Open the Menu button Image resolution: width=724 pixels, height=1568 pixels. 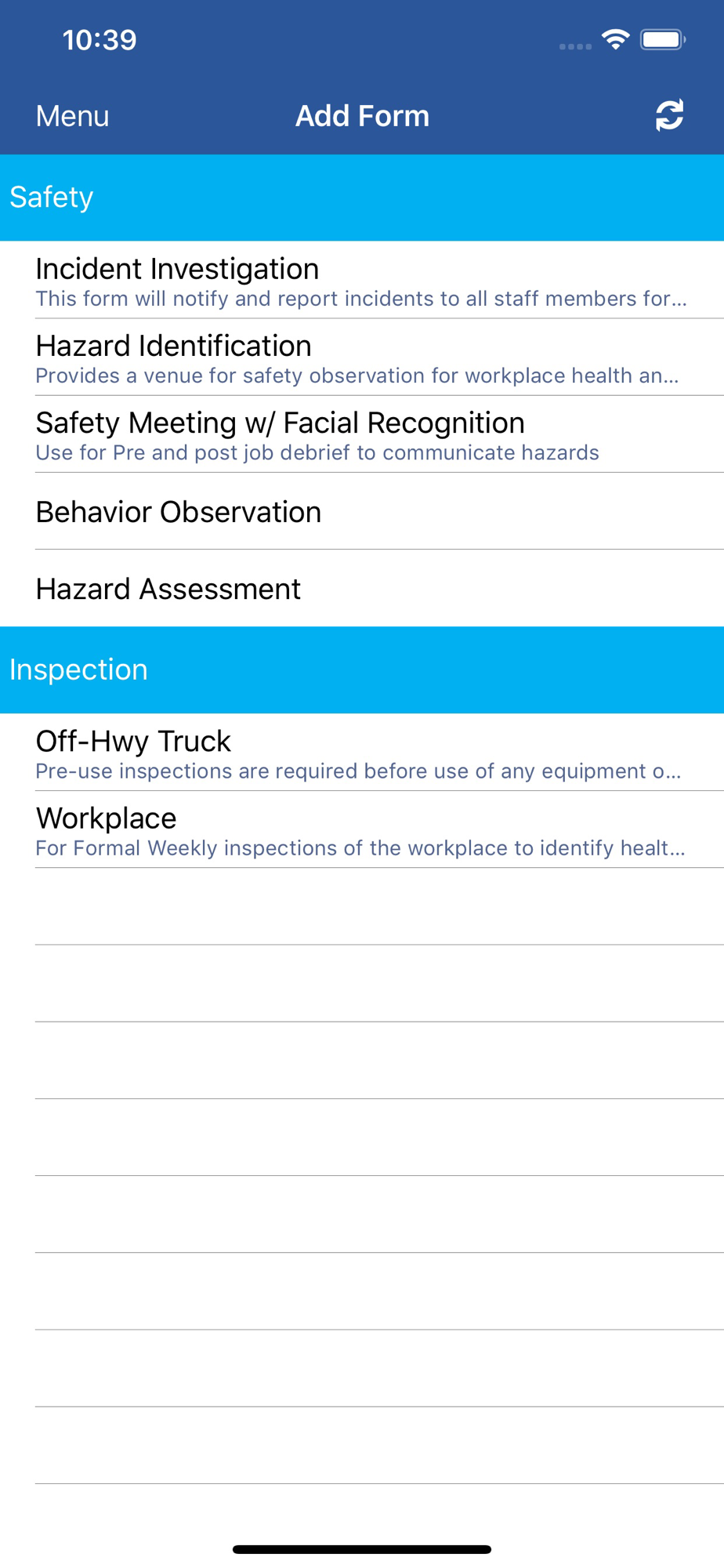(x=72, y=116)
